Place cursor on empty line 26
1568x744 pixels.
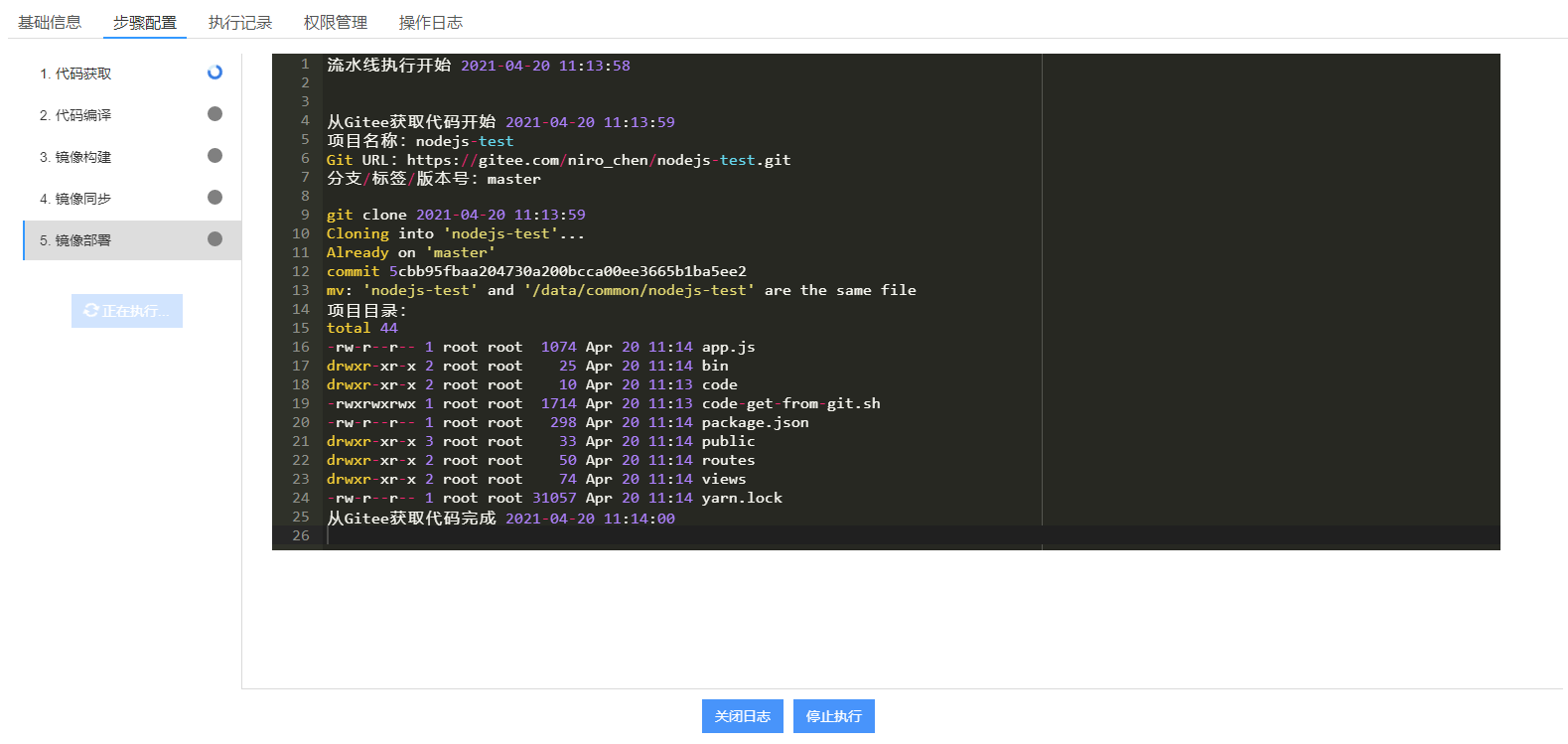point(911,536)
